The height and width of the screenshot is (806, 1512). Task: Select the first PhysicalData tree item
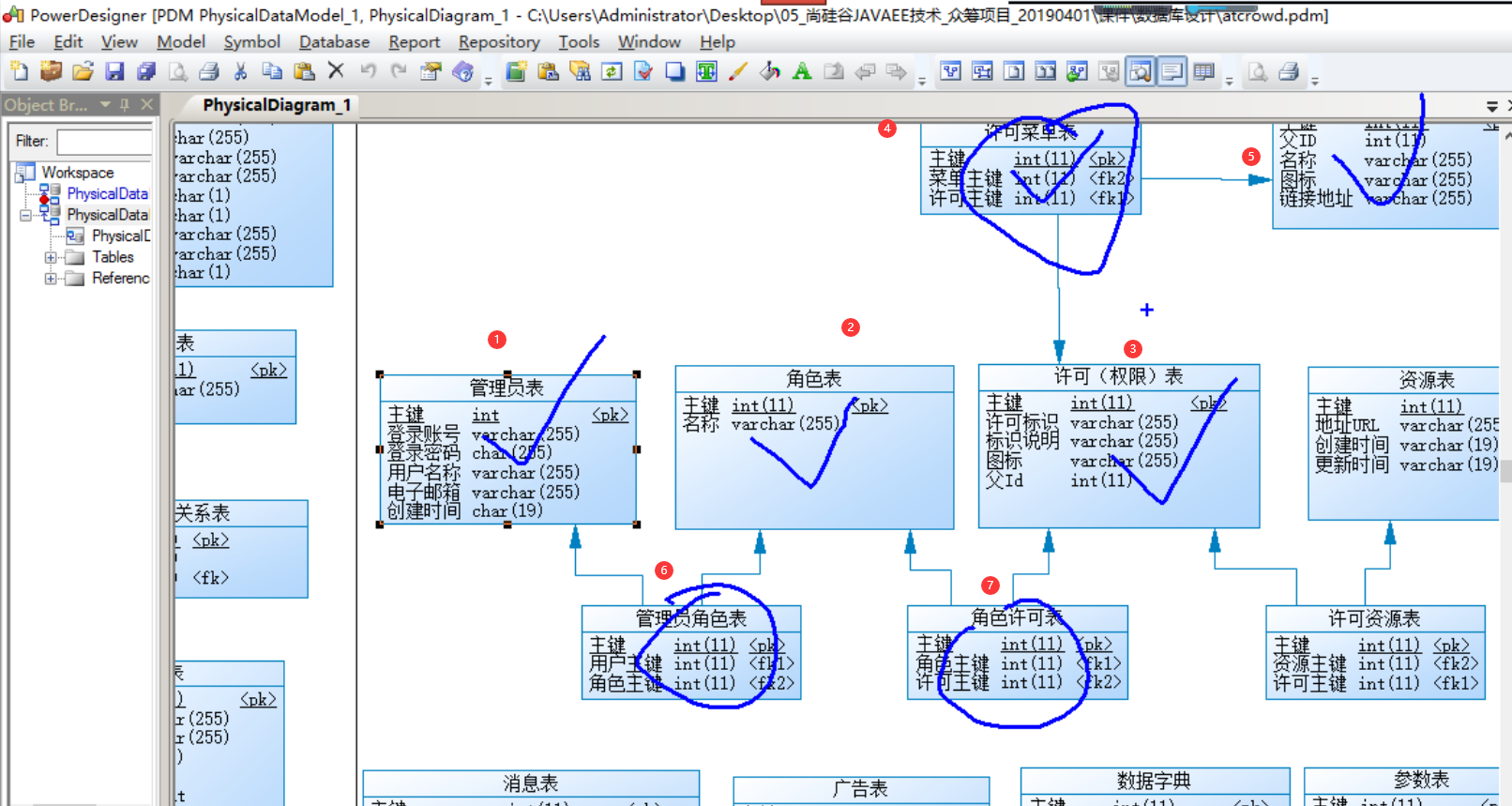click(x=107, y=193)
